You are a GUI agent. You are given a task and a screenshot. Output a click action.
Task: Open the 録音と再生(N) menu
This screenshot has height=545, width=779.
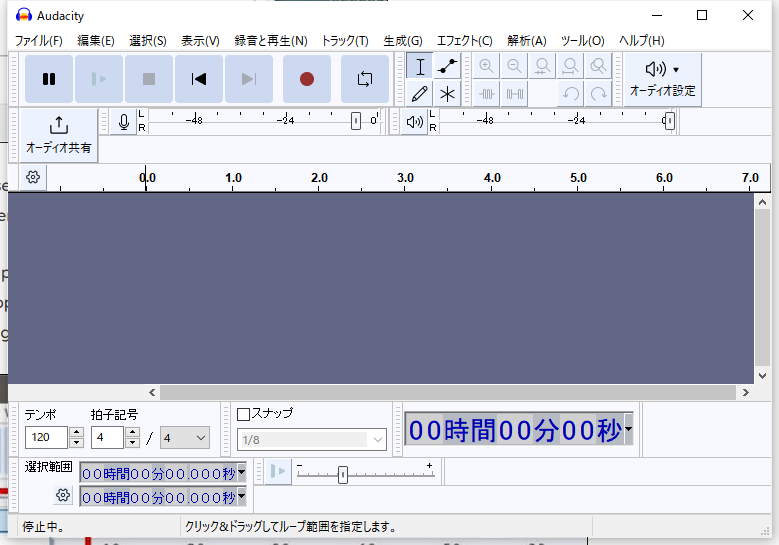tap(271, 41)
